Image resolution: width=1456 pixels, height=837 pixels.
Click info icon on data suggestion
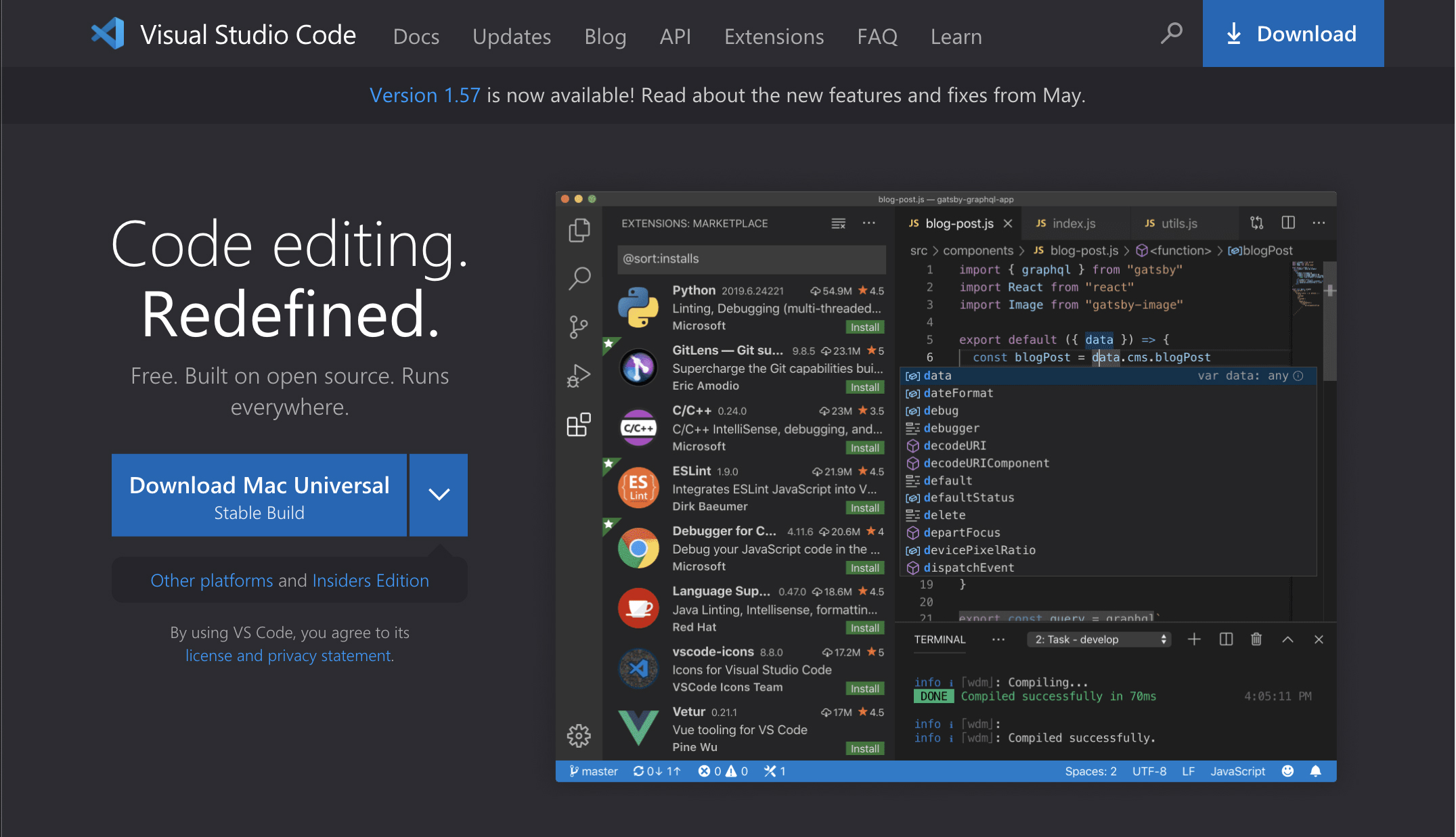[x=1298, y=376]
